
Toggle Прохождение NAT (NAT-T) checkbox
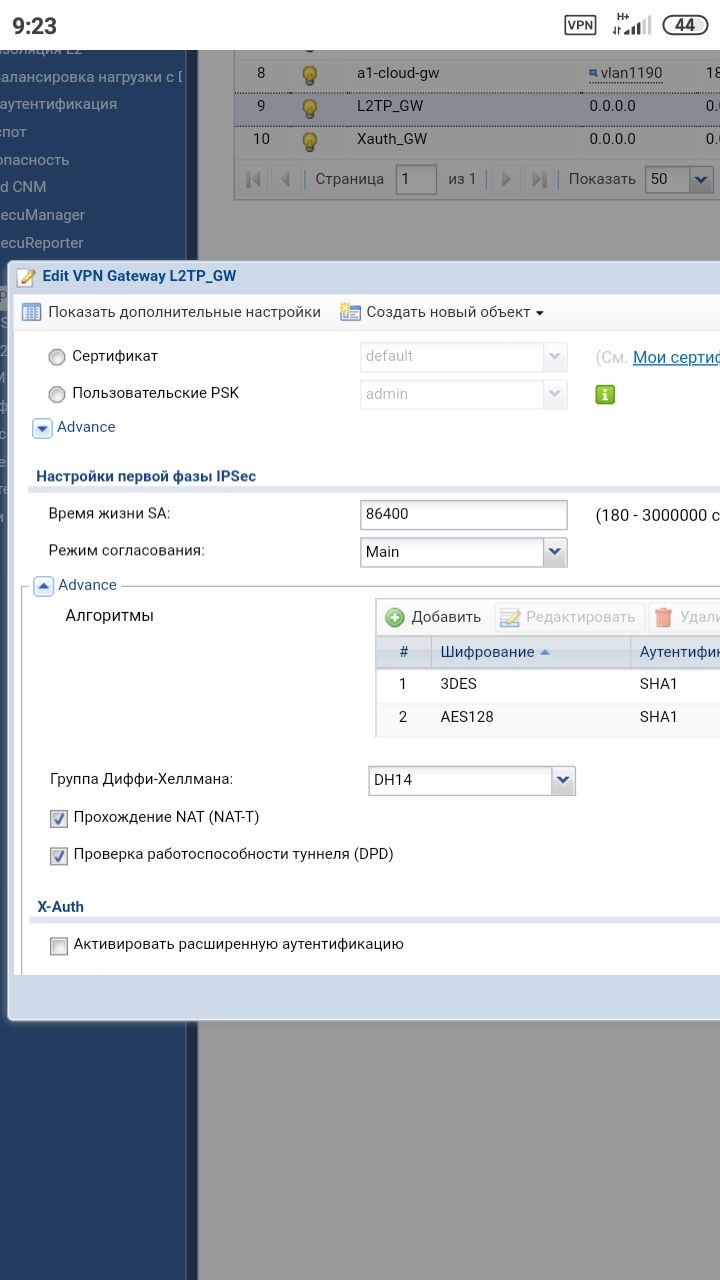click(x=58, y=818)
